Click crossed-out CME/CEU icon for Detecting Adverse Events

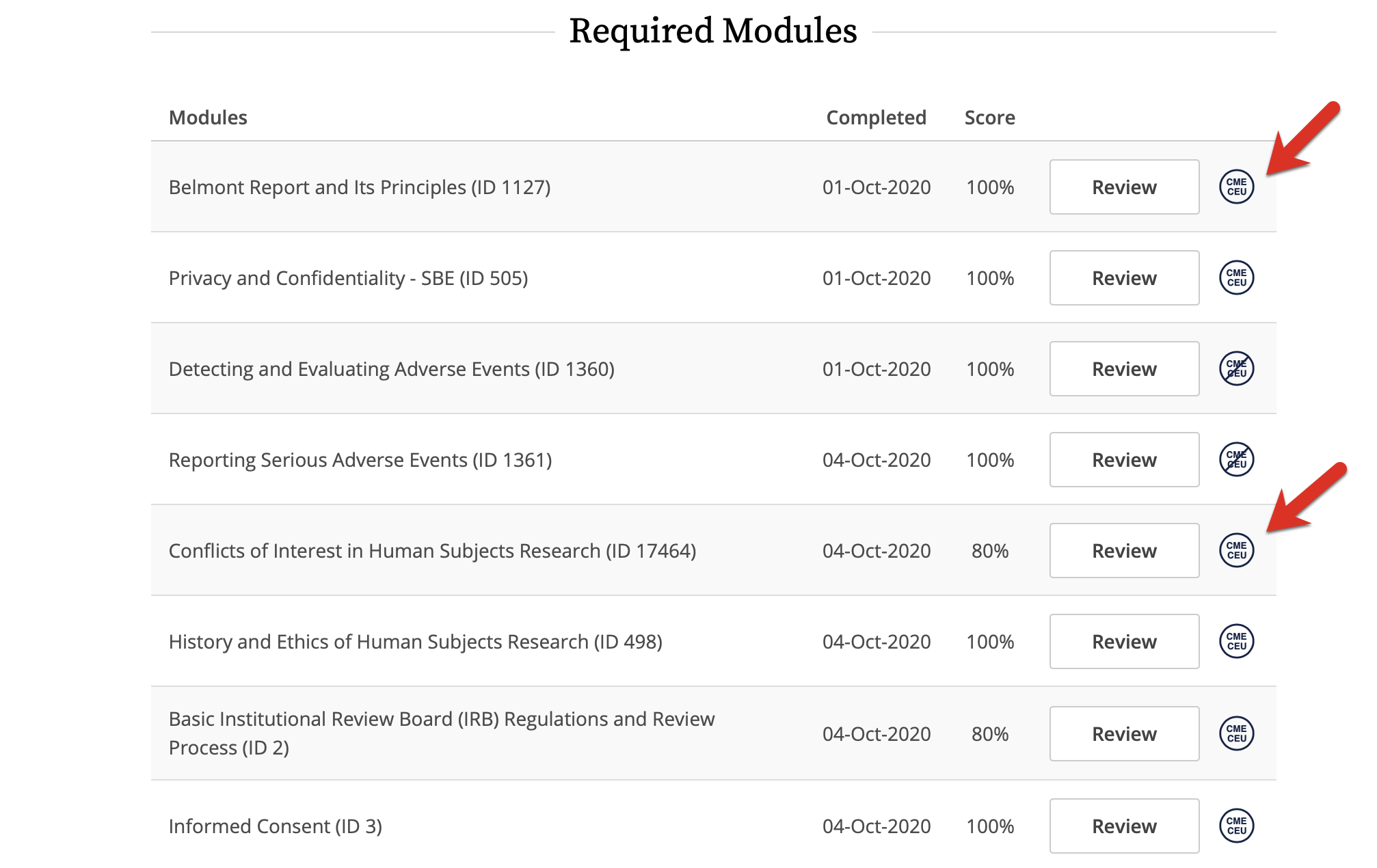(x=1237, y=369)
